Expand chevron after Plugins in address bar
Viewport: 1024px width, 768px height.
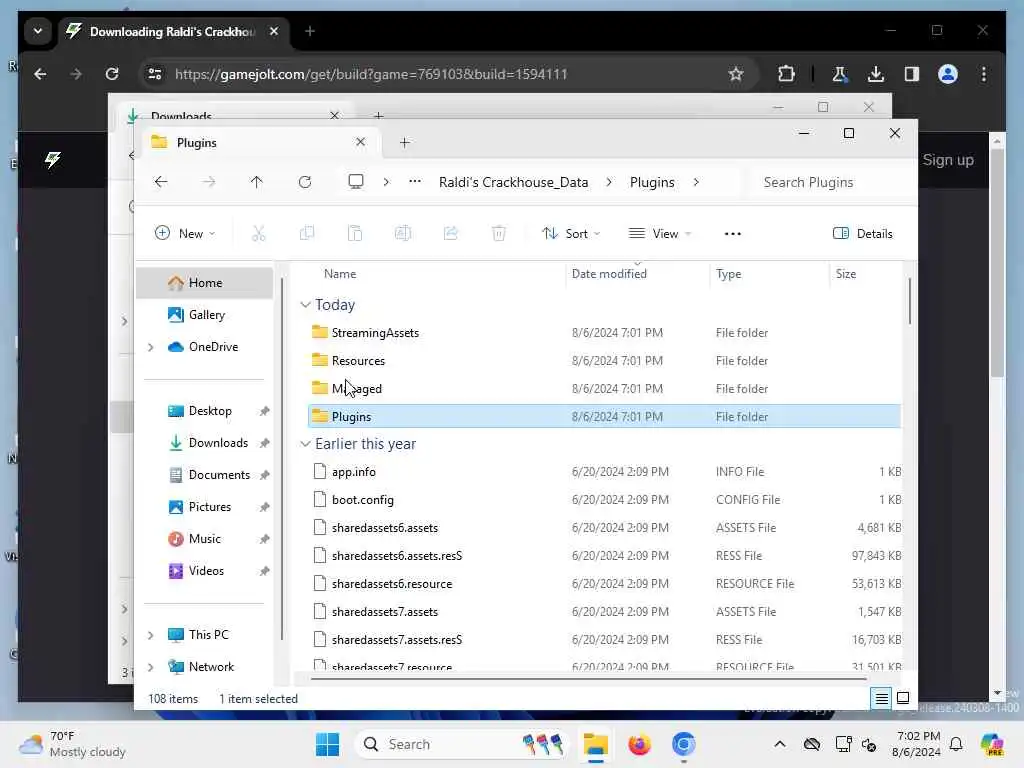pos(696,182)
